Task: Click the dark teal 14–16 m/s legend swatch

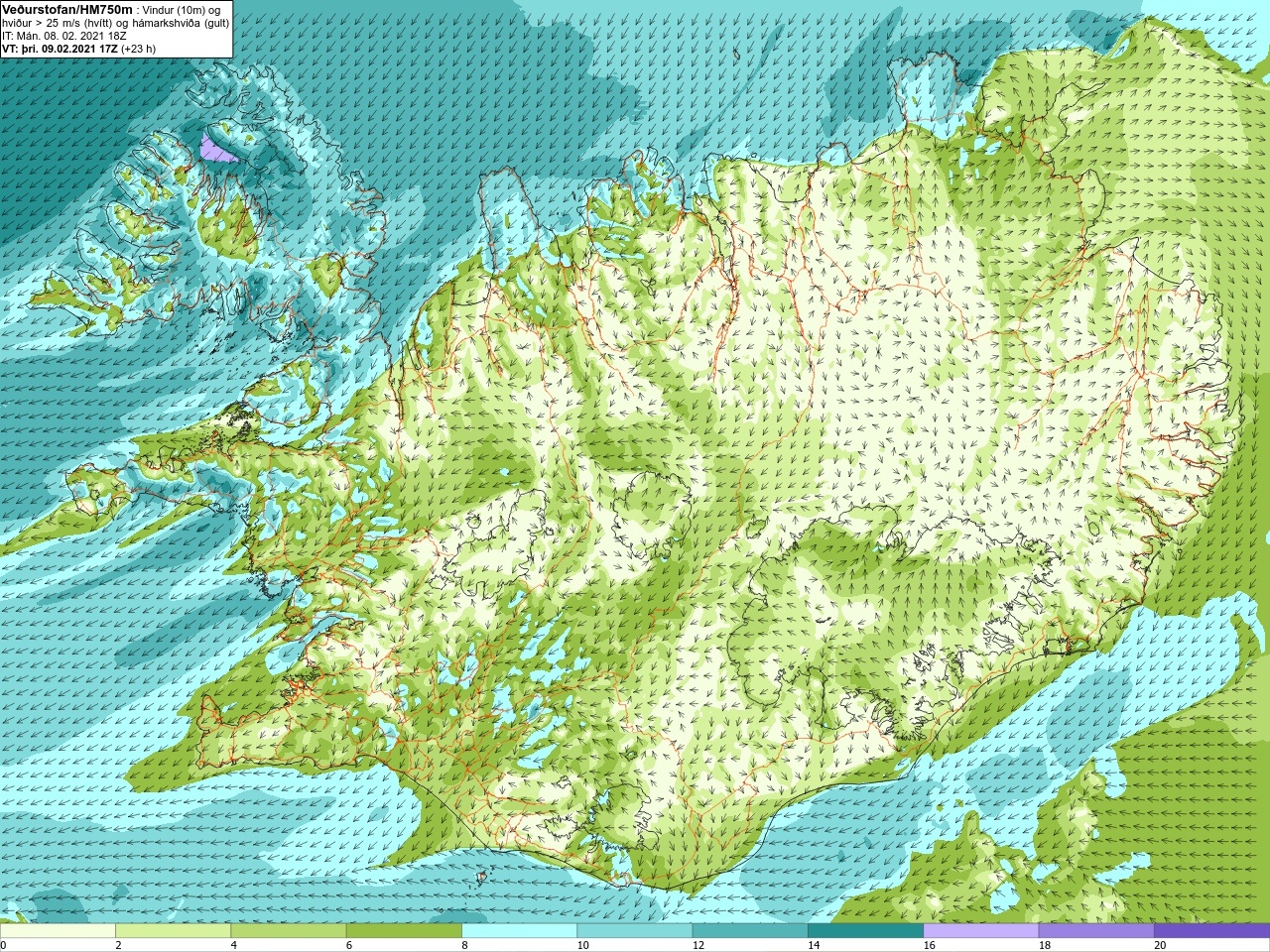Action: (865, 930)
